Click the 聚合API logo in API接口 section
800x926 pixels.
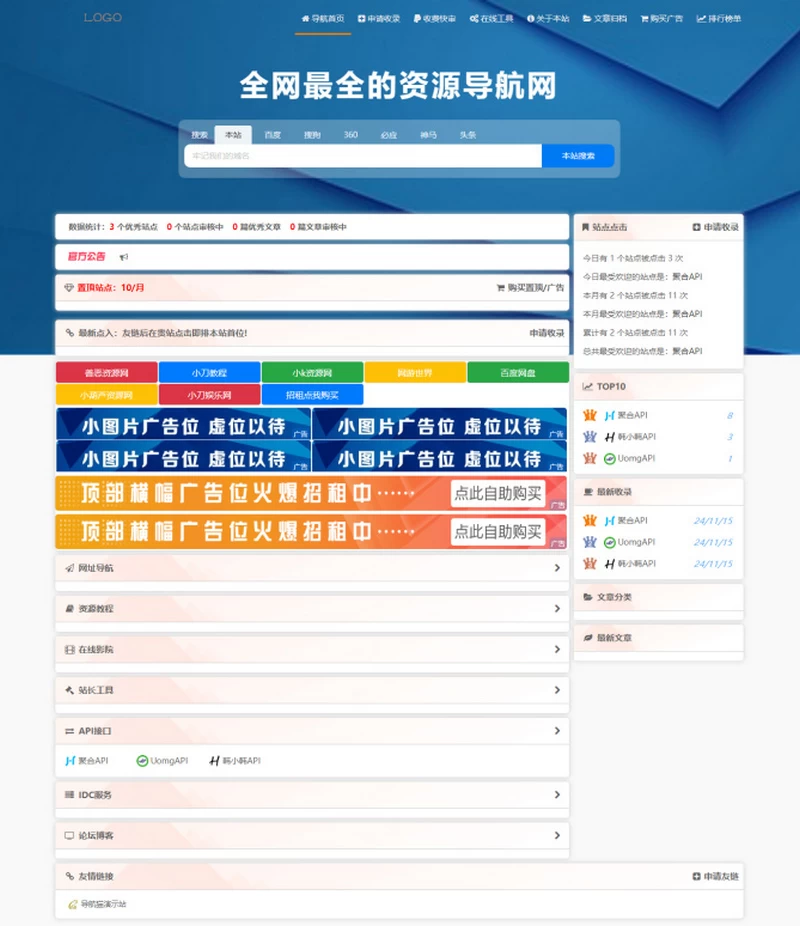69,760
